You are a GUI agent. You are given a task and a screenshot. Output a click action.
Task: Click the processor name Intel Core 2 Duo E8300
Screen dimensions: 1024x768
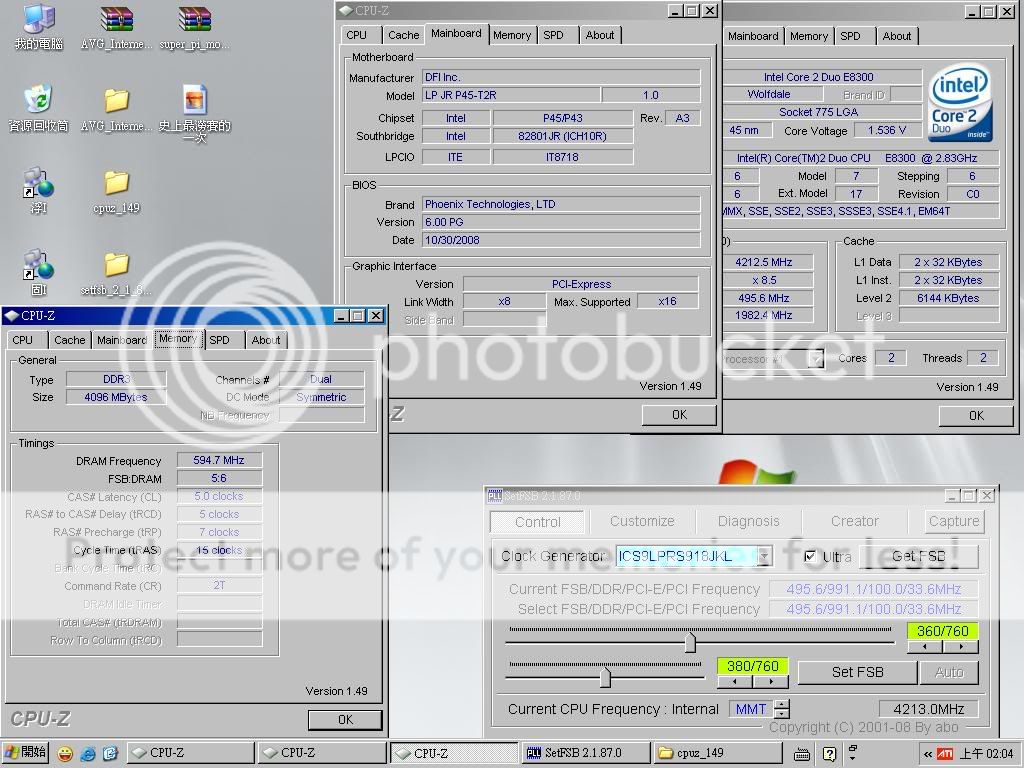(819, 77)
